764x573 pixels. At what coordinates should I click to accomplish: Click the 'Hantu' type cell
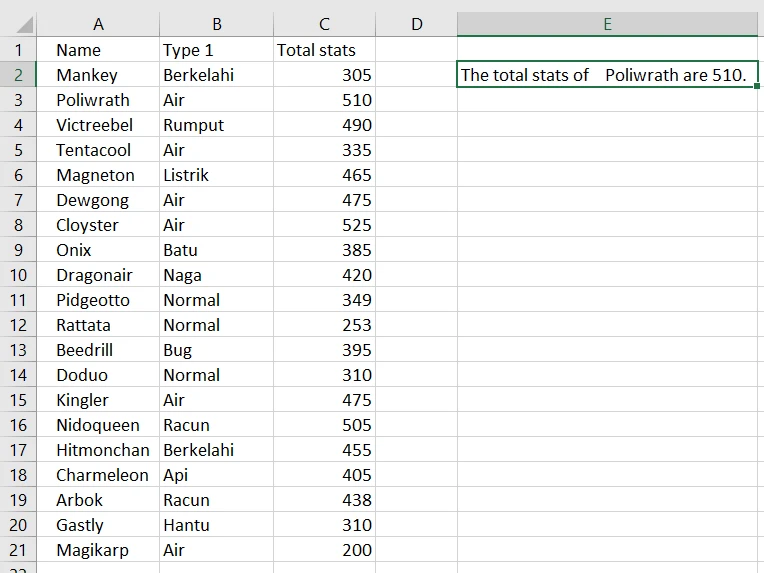coord(216,525)
